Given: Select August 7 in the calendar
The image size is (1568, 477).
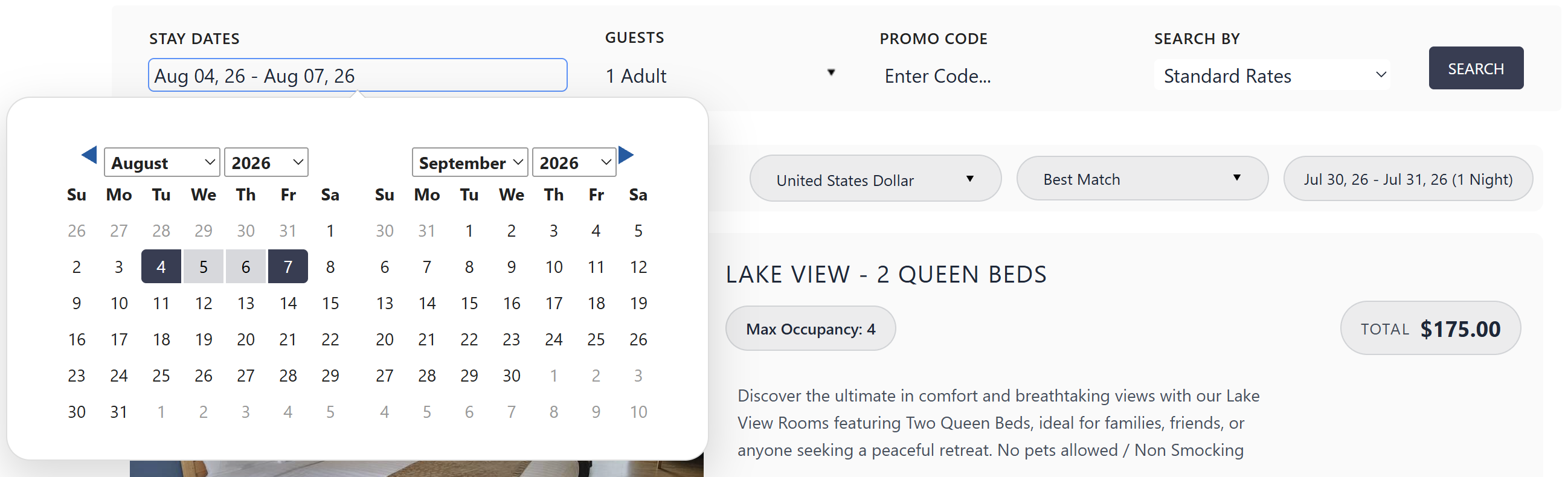Looking at the screenshot, I should [x=288, y=266].
